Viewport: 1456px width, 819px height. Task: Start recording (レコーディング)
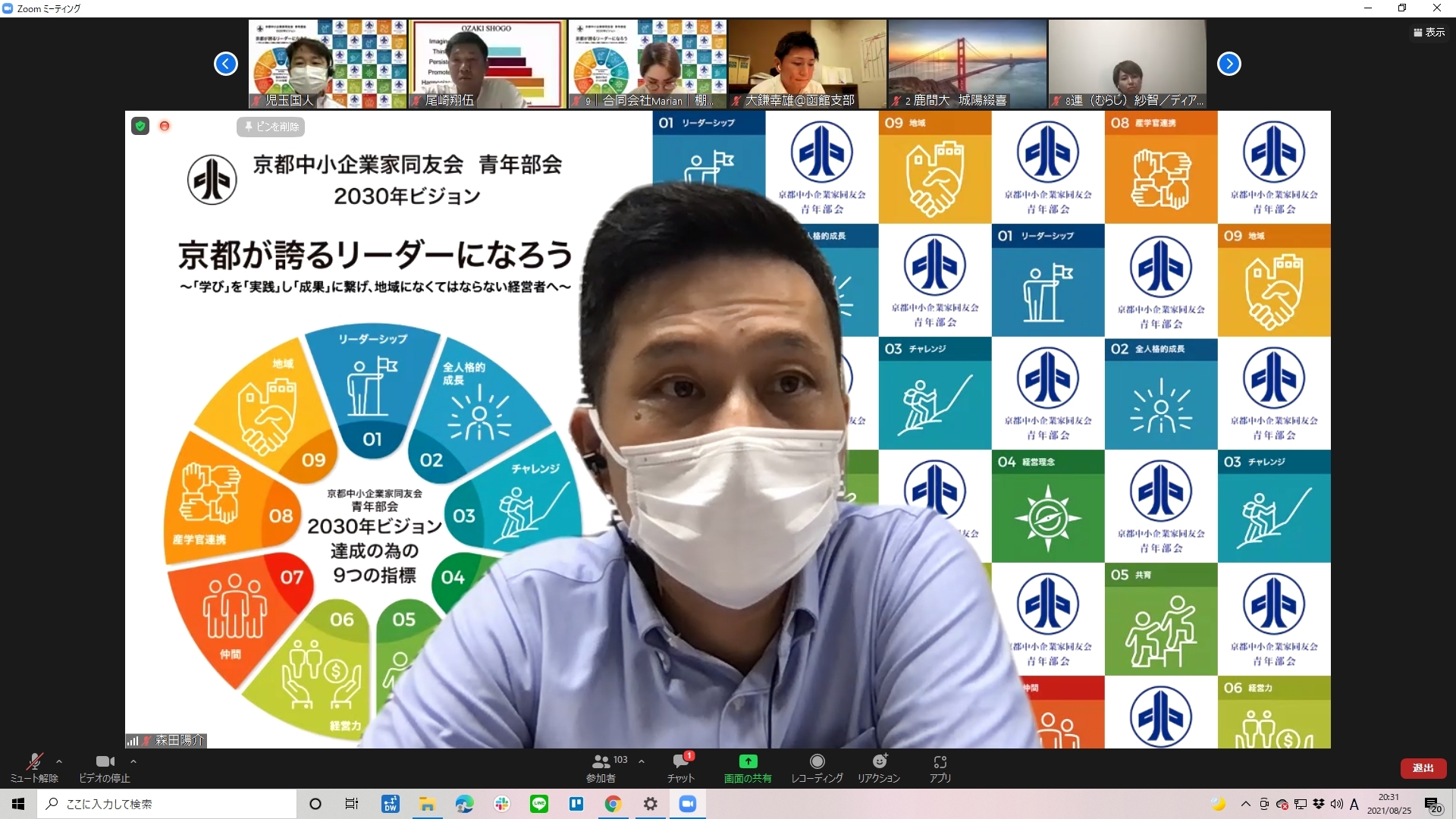[817, 767]
